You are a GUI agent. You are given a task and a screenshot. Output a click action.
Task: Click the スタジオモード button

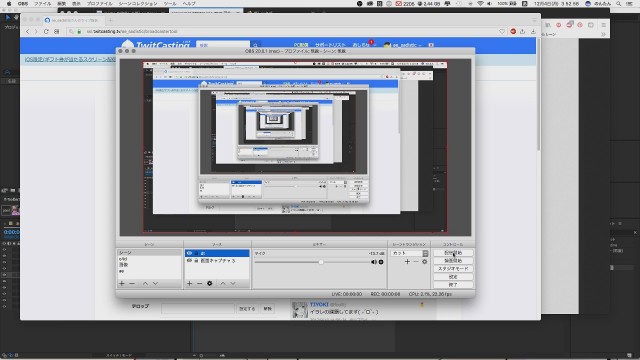click(453, 269)
